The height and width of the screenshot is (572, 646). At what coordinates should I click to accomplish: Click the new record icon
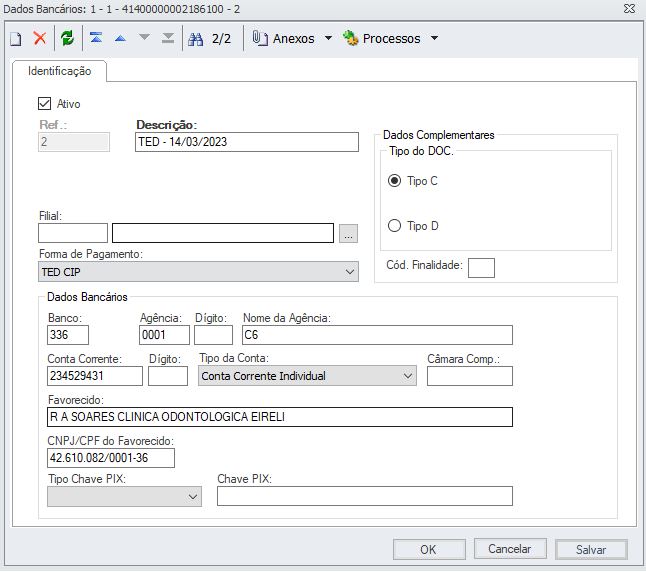coord(15,39)
